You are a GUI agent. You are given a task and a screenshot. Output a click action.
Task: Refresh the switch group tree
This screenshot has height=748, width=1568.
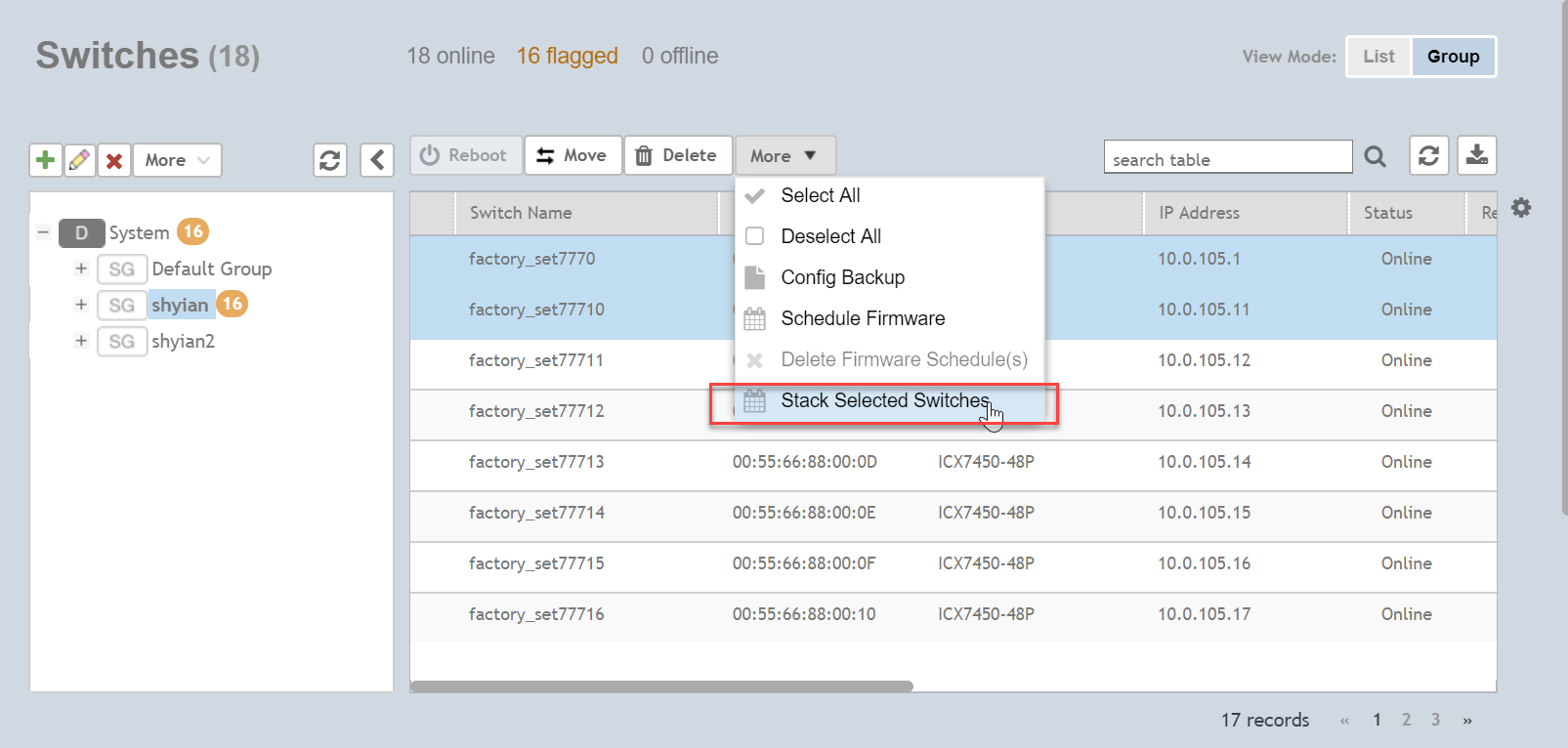coord(330,160)
